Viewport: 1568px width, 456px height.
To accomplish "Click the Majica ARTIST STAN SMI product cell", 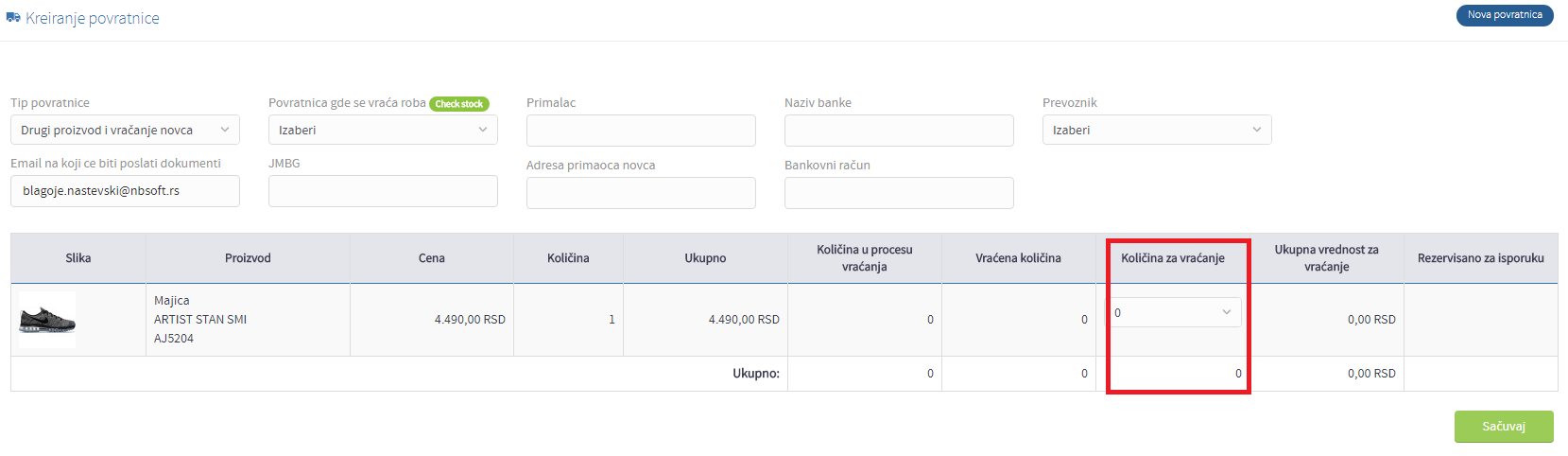I will (248, 320).
